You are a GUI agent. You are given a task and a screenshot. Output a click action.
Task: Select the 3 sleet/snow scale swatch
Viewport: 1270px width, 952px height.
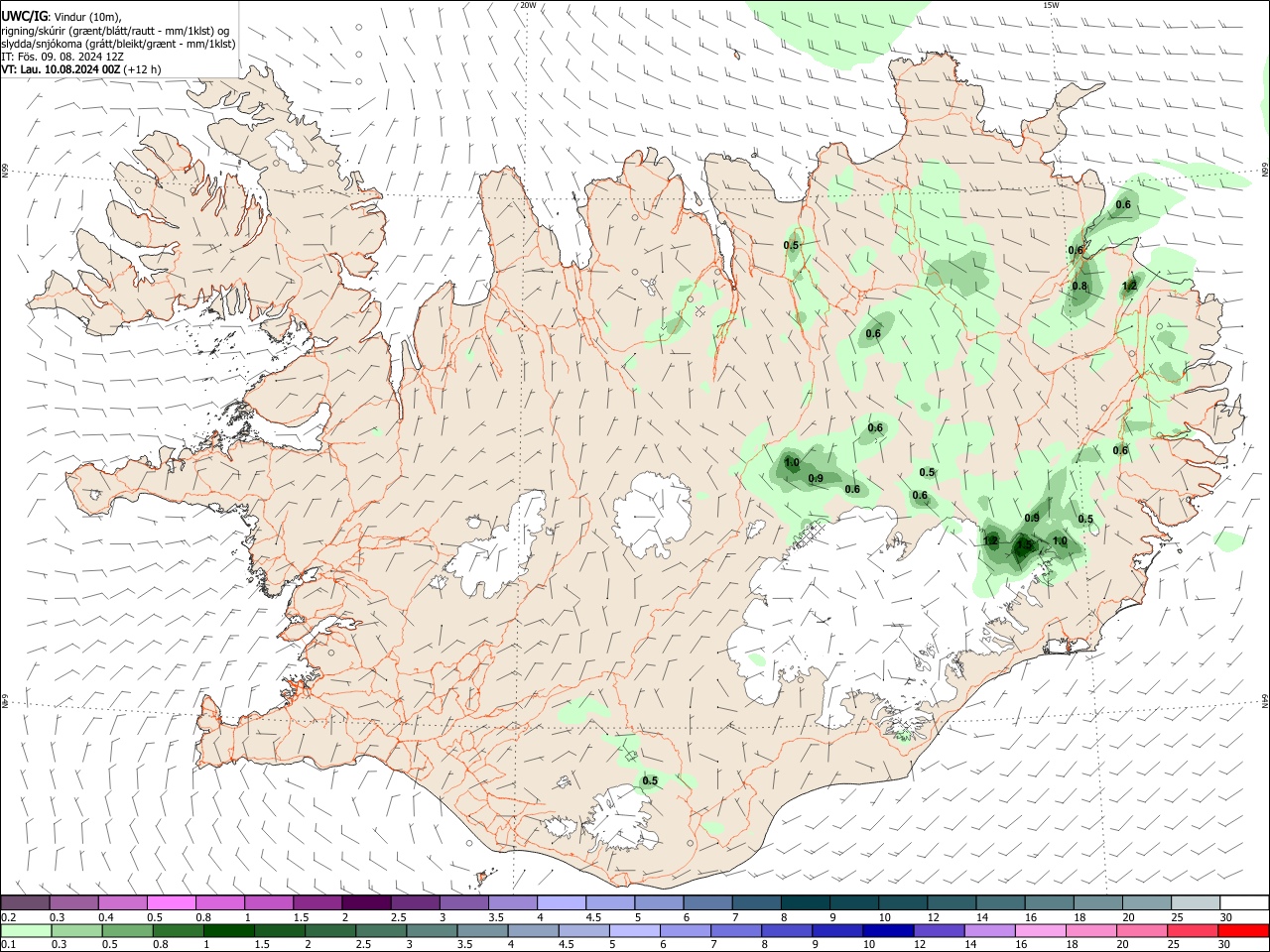[464, 902]
